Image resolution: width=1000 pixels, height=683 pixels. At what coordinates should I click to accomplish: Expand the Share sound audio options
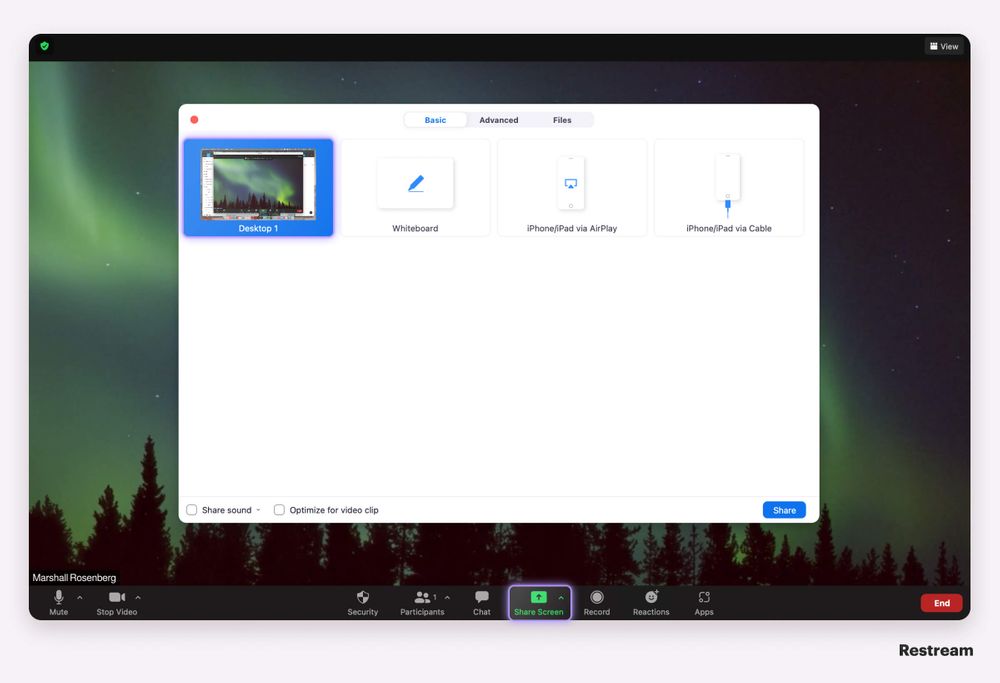(257, 510)
